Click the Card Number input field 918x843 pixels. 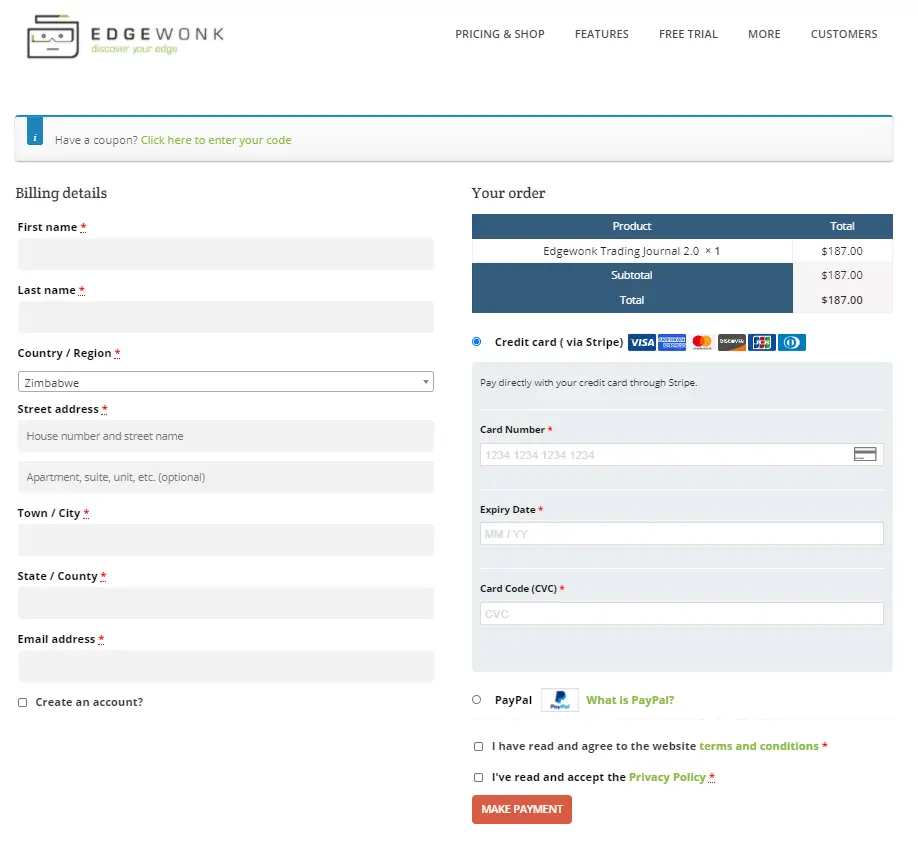pyautogui.click(x=681, y=455)
